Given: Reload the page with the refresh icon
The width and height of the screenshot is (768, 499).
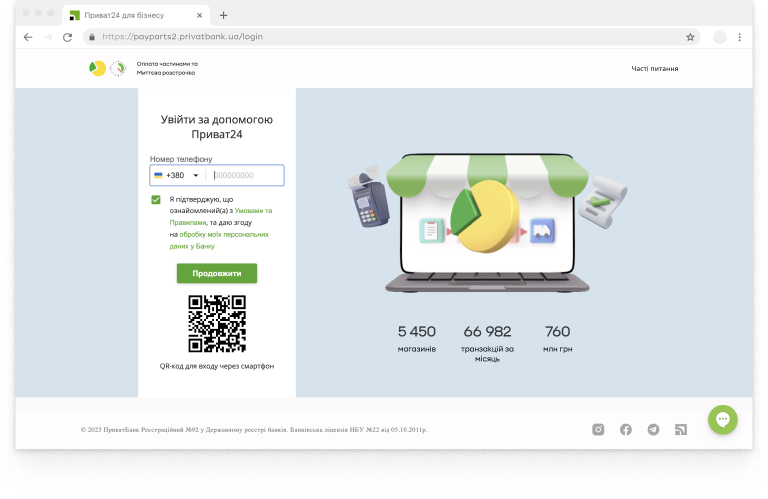Looking at the screenshot, I should (68, 37).
